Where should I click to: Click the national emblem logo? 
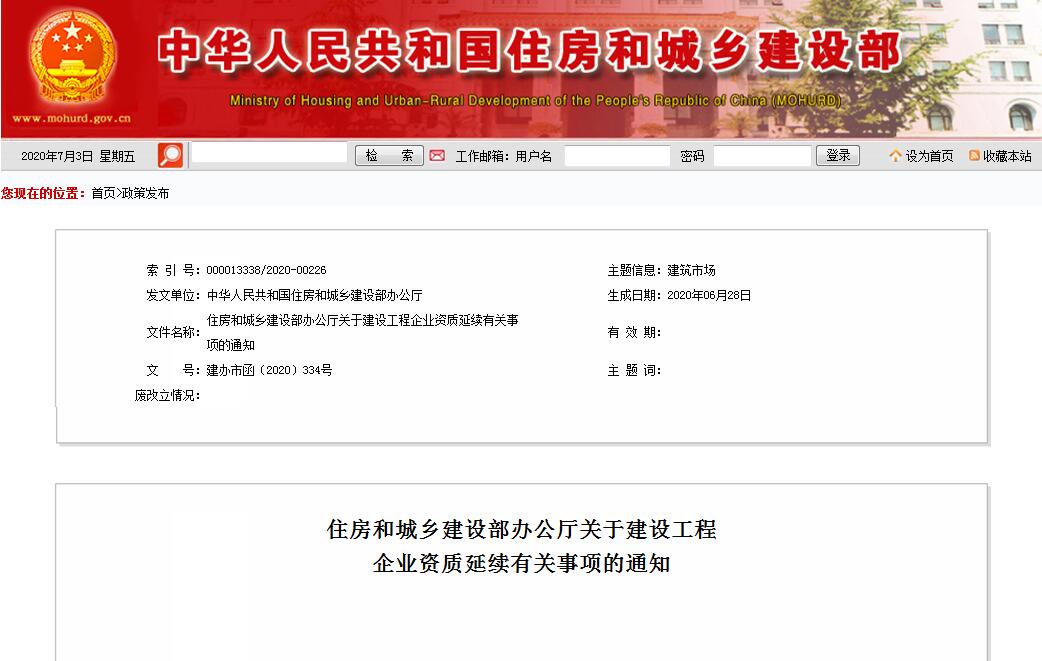(x=72, y=58)
